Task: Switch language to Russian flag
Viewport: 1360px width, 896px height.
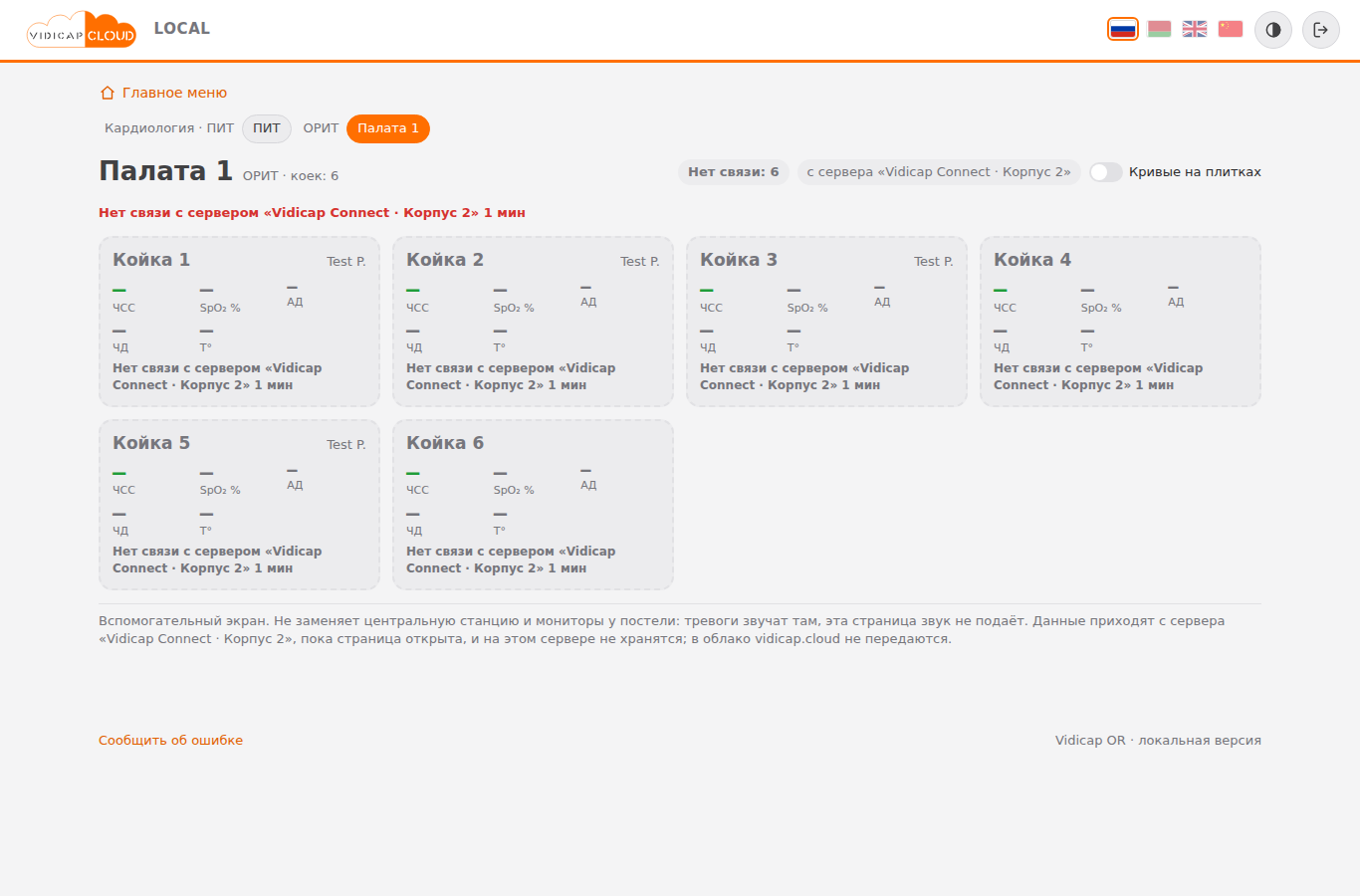Action: coord(1123,29)
